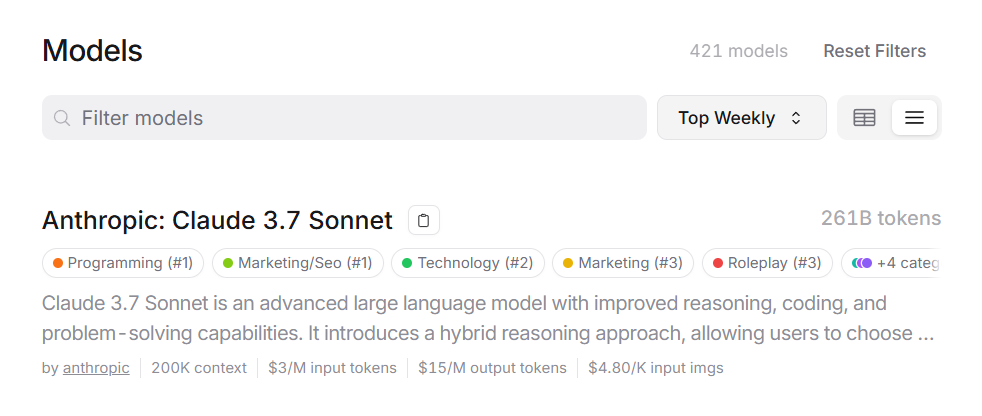Select the Marketing (#3) category tag
This screenshot has height=416, width=982.
[623, 263]
